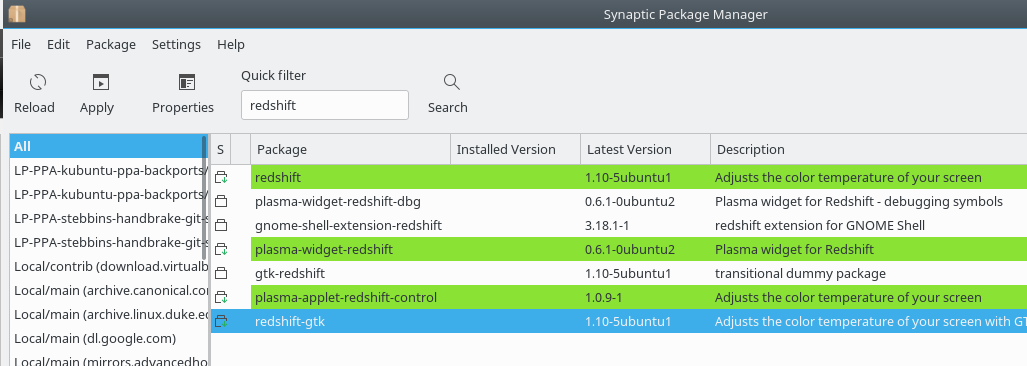The height and width of the screenshot is (366, 1027).
Task: Open the Settings menu
Action: coord(176,45)
